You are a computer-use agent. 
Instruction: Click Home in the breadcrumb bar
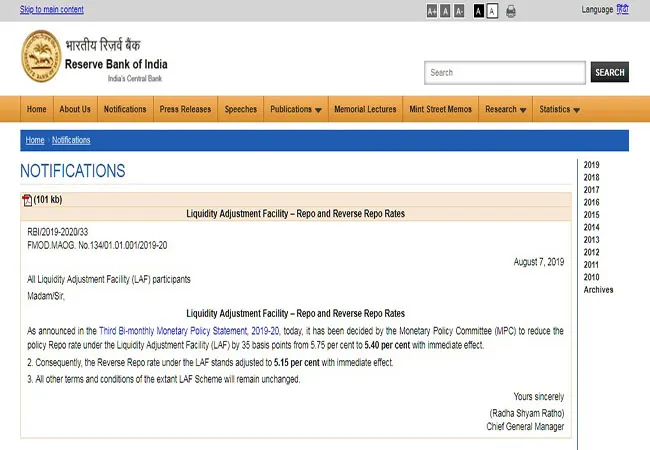35,140
